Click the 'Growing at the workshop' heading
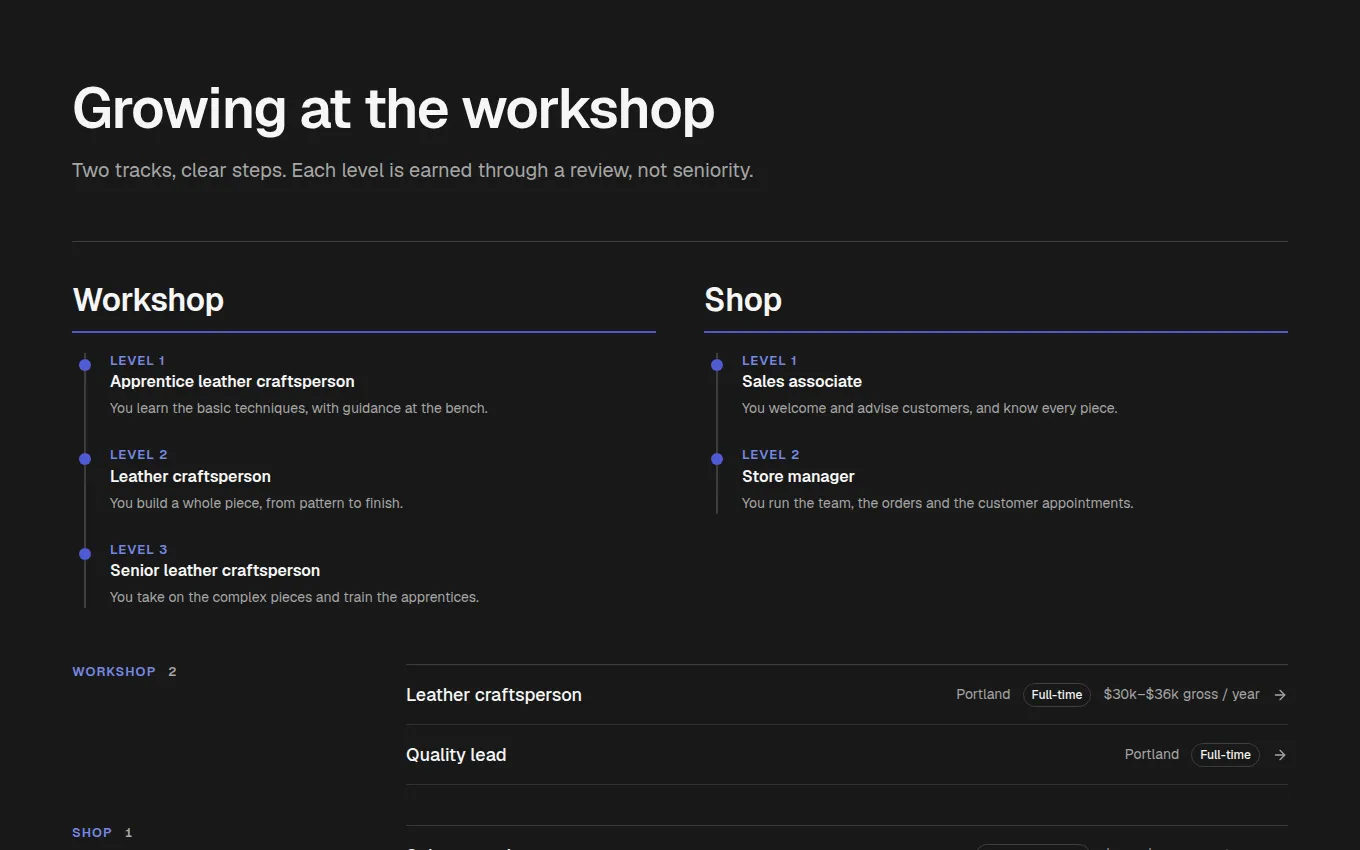This screenshot has height=850, width=1360. point(393,109)
